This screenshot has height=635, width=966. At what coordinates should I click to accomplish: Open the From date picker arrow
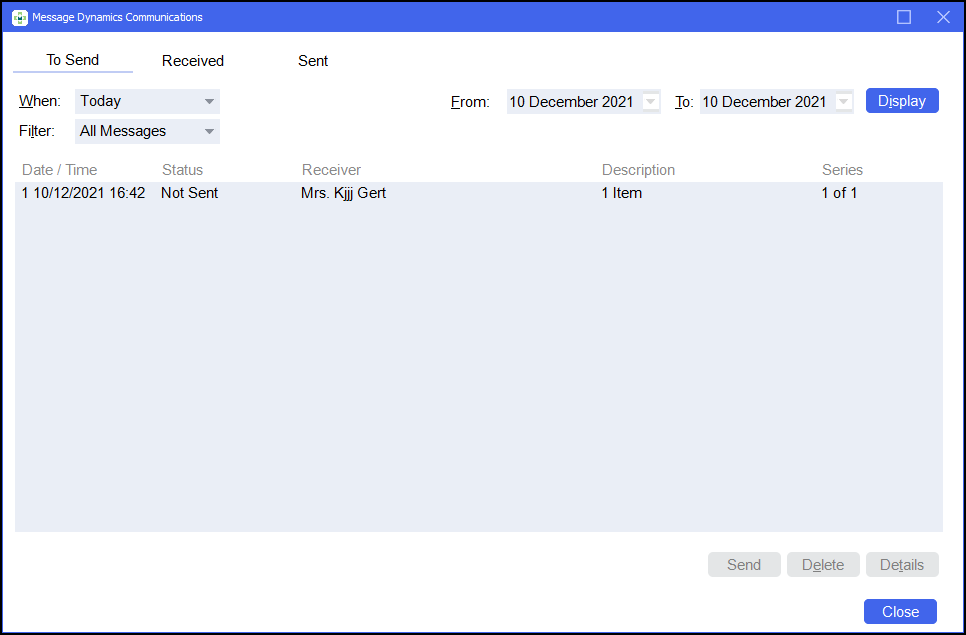[x=651, y=101]
